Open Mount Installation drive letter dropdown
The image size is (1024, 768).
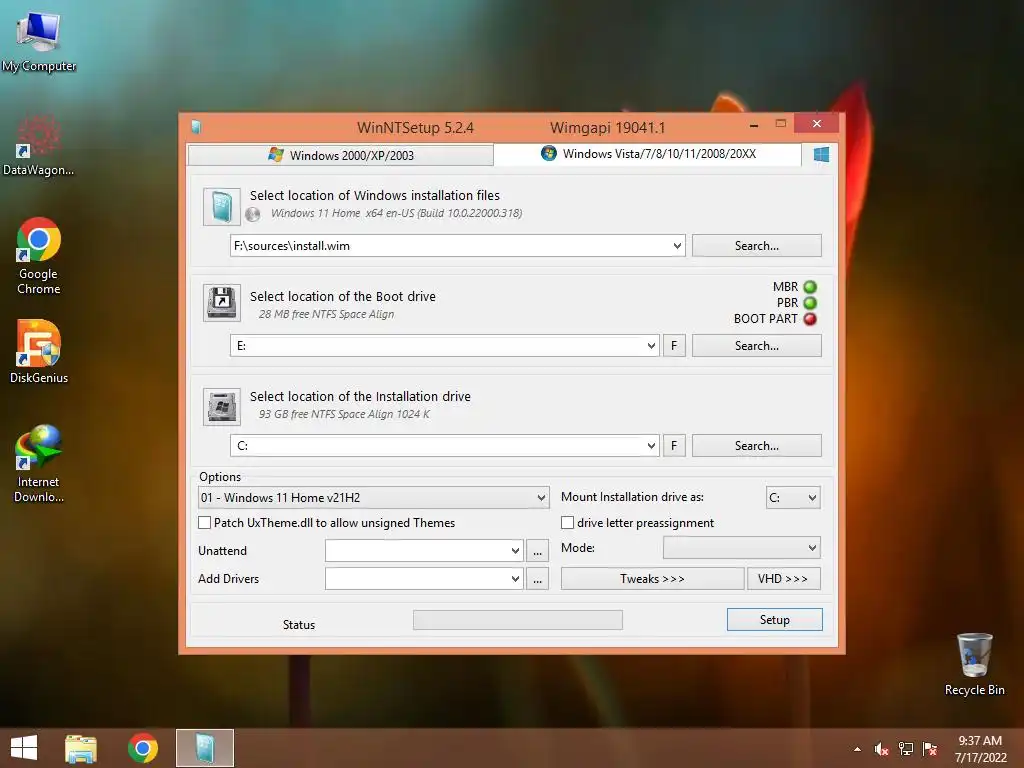793,498
